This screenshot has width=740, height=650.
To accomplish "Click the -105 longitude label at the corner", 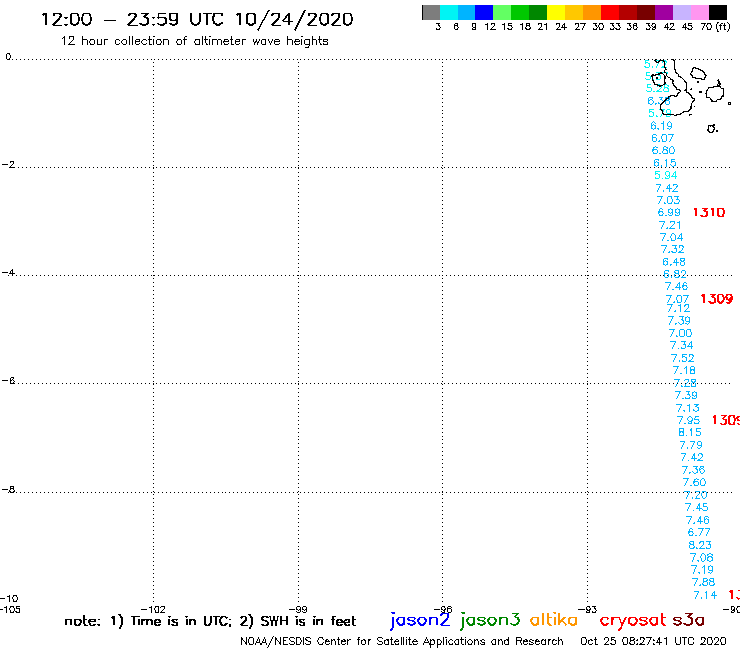I will point(10,609).
